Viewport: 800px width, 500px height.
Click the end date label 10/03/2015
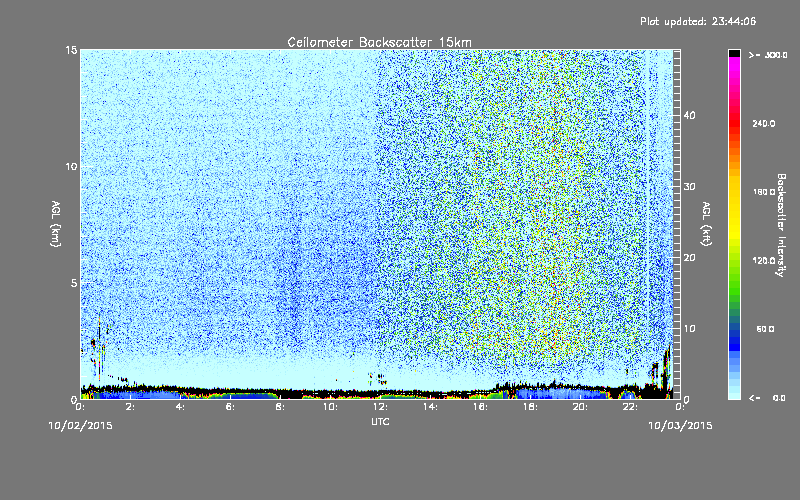pyautogui.click(x=680, y=426)
